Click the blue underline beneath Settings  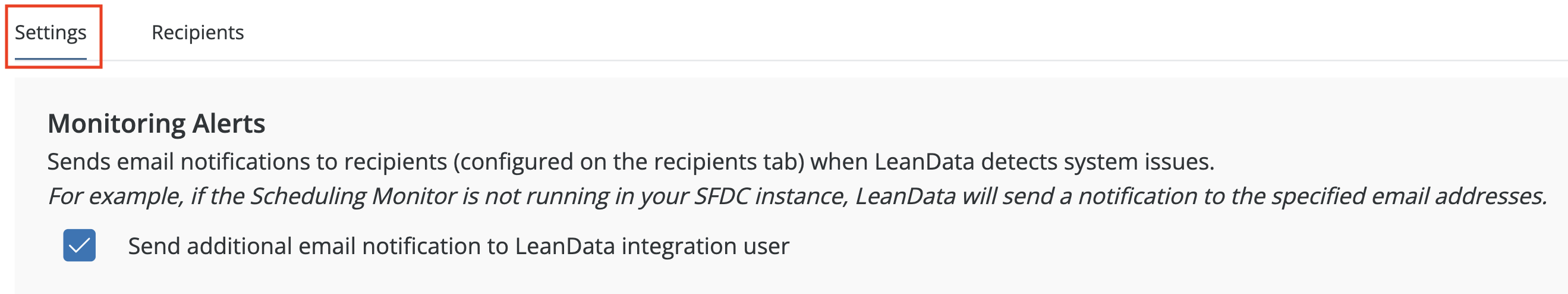(x=51, y=58)
